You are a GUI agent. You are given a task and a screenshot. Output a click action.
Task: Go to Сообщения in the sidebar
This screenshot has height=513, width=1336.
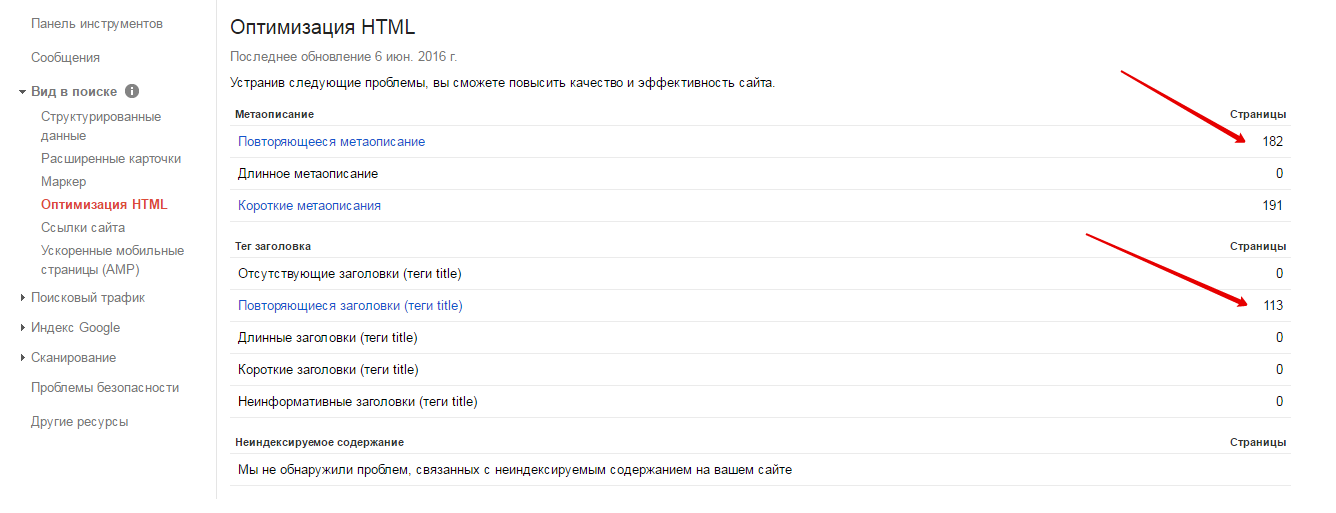click(x=65, y=57)
